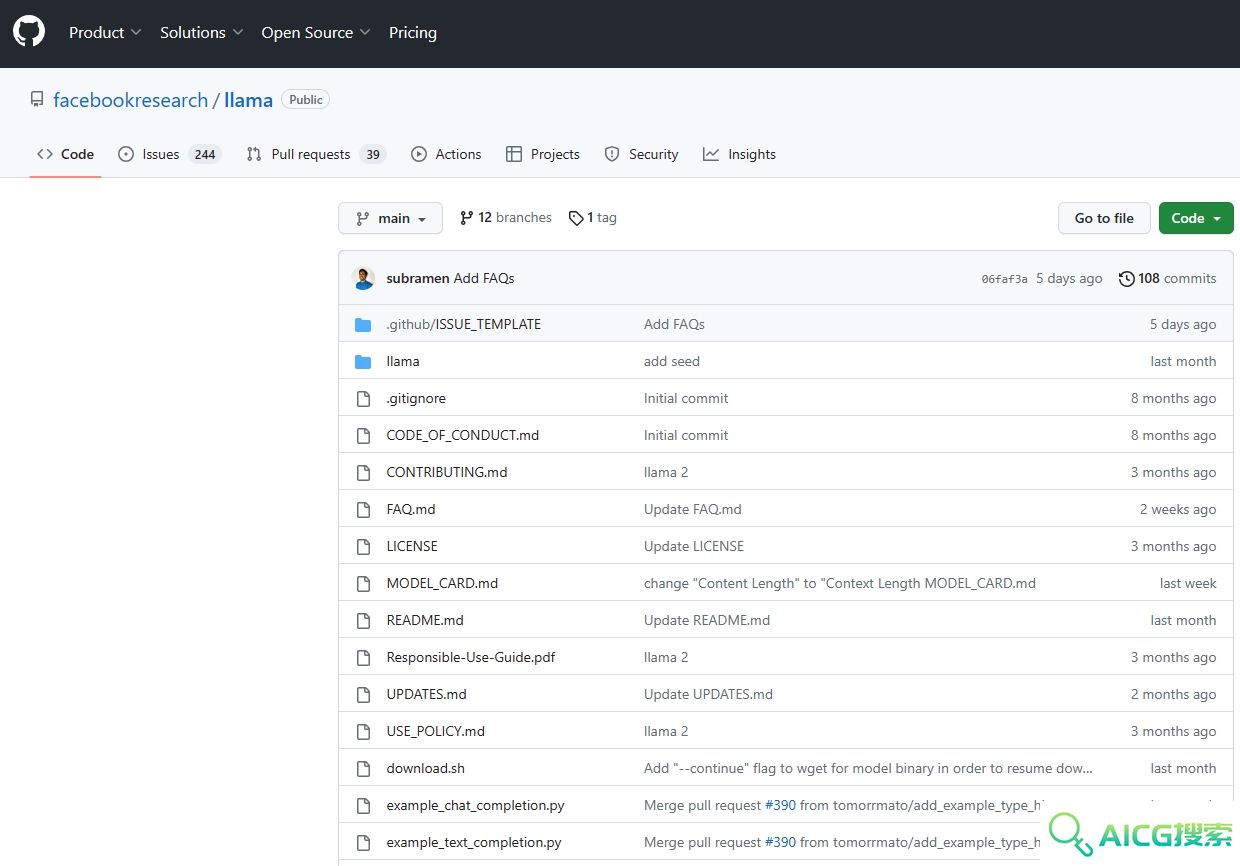Click the 'Update FAQ.md' commit message
Image resolution: width=1240 pixels, height=866 pixels.
(693, 510)
